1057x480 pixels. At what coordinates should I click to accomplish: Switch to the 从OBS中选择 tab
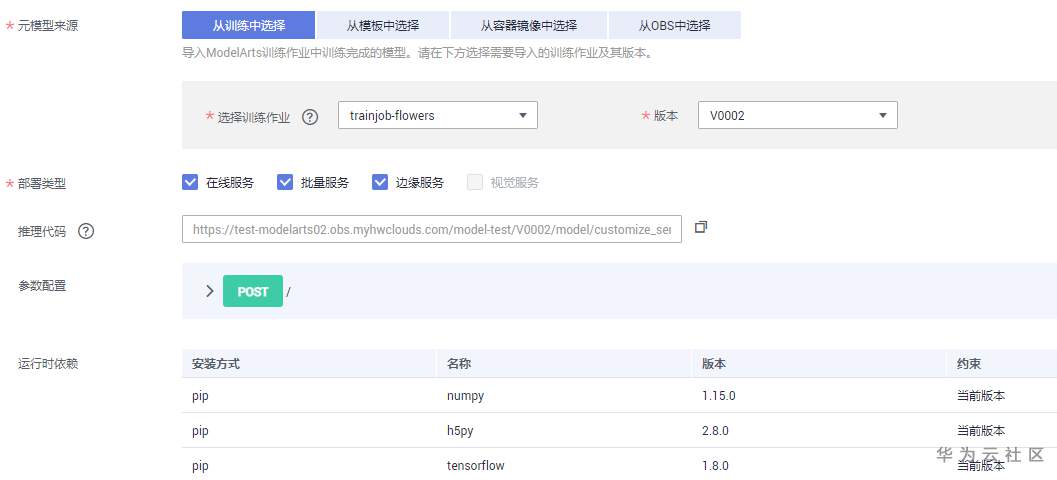(x=675, y=26)
